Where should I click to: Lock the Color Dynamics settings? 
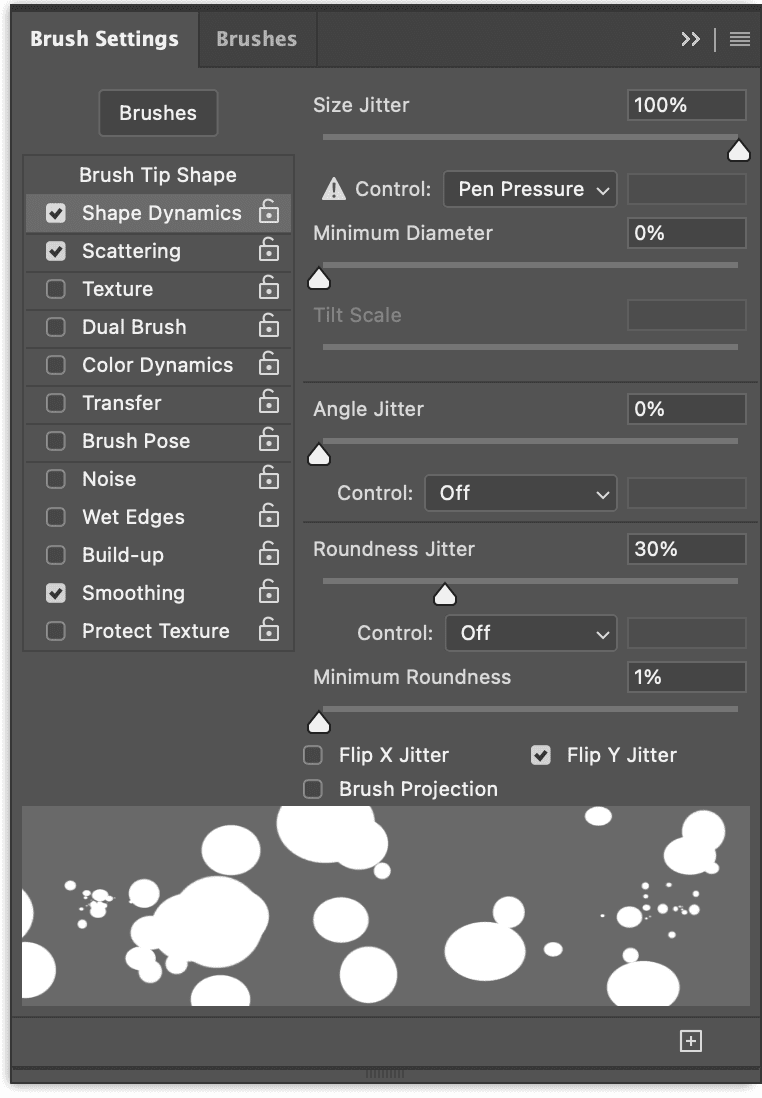(x=269, y=365)
